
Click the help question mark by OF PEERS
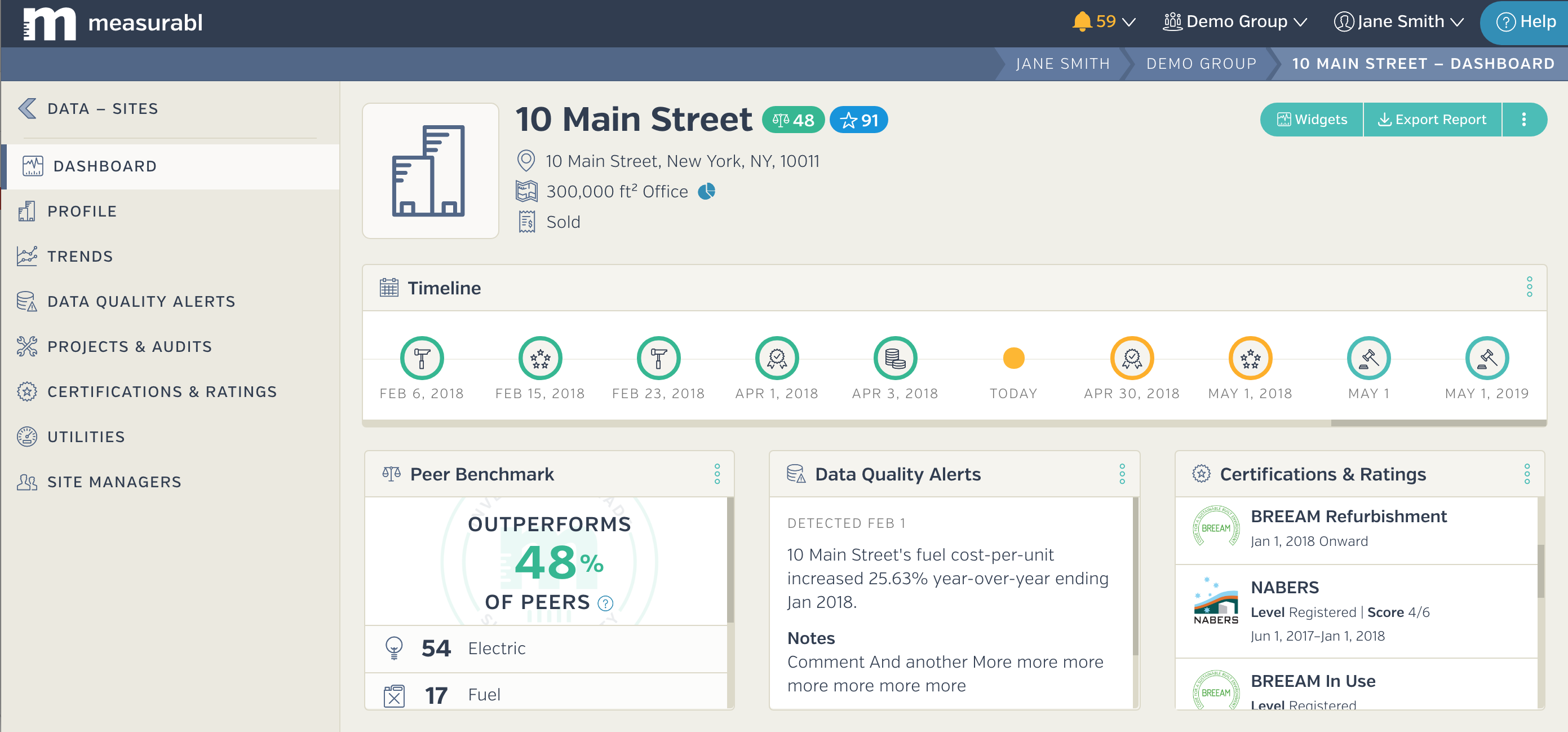[605, 603]
